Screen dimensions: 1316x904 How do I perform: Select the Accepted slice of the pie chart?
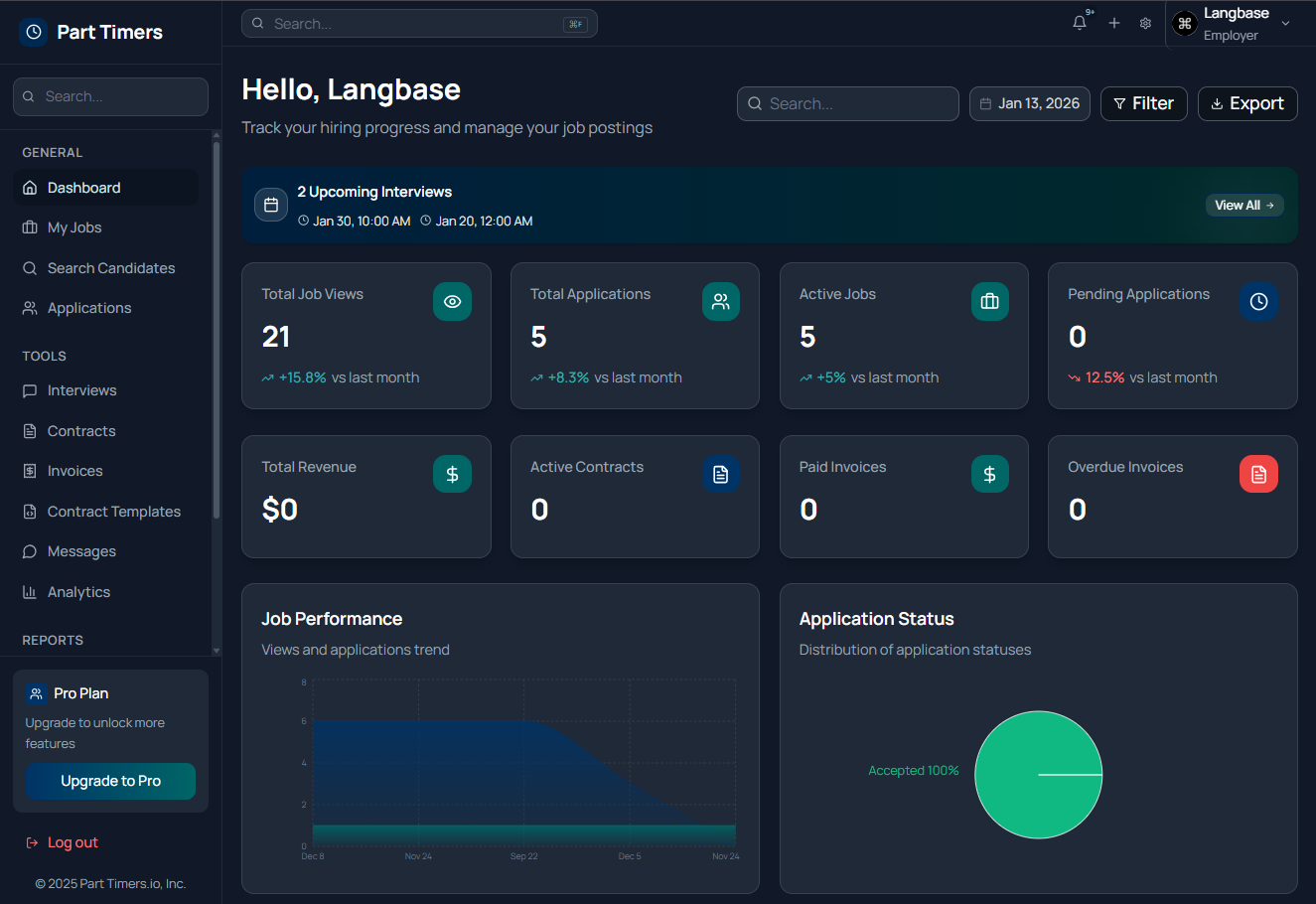coord(1039,775)
